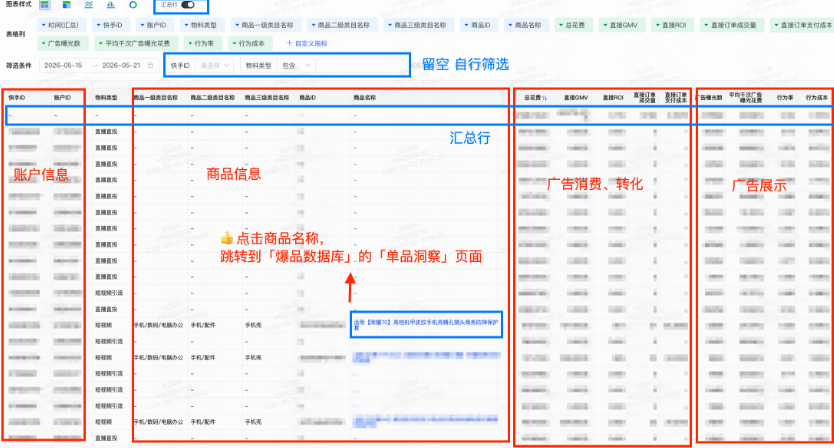Image resolution: width=834 pixels, height=448 pixels.
Task: Open the 商品名称 column chip dropdown
Action: pyautogui.click(x=525, y=25)
